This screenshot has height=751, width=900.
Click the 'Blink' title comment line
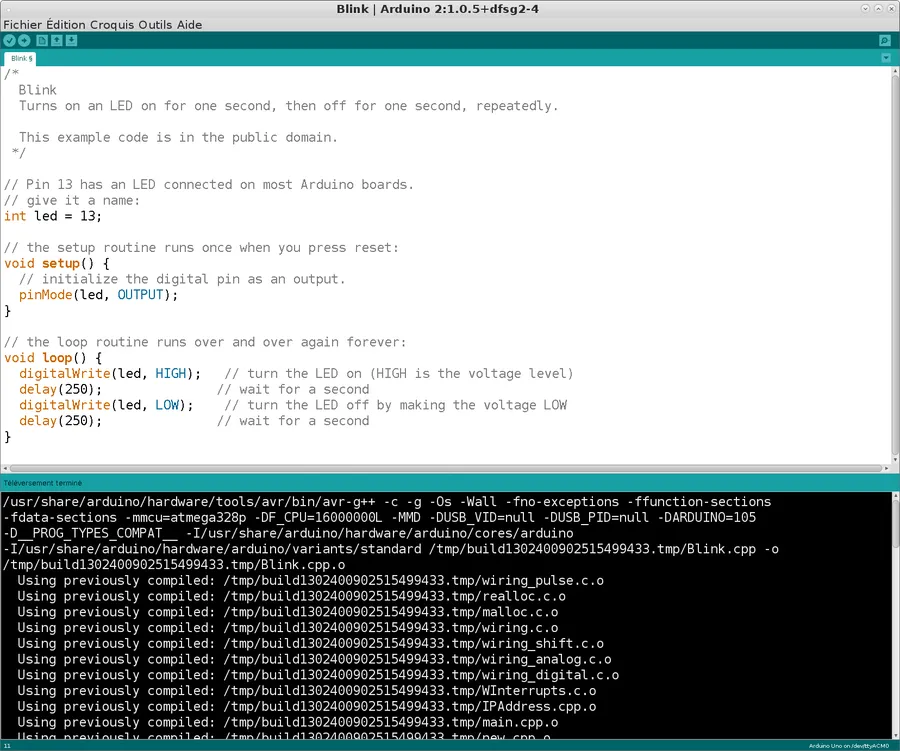(x=37, y=90)
